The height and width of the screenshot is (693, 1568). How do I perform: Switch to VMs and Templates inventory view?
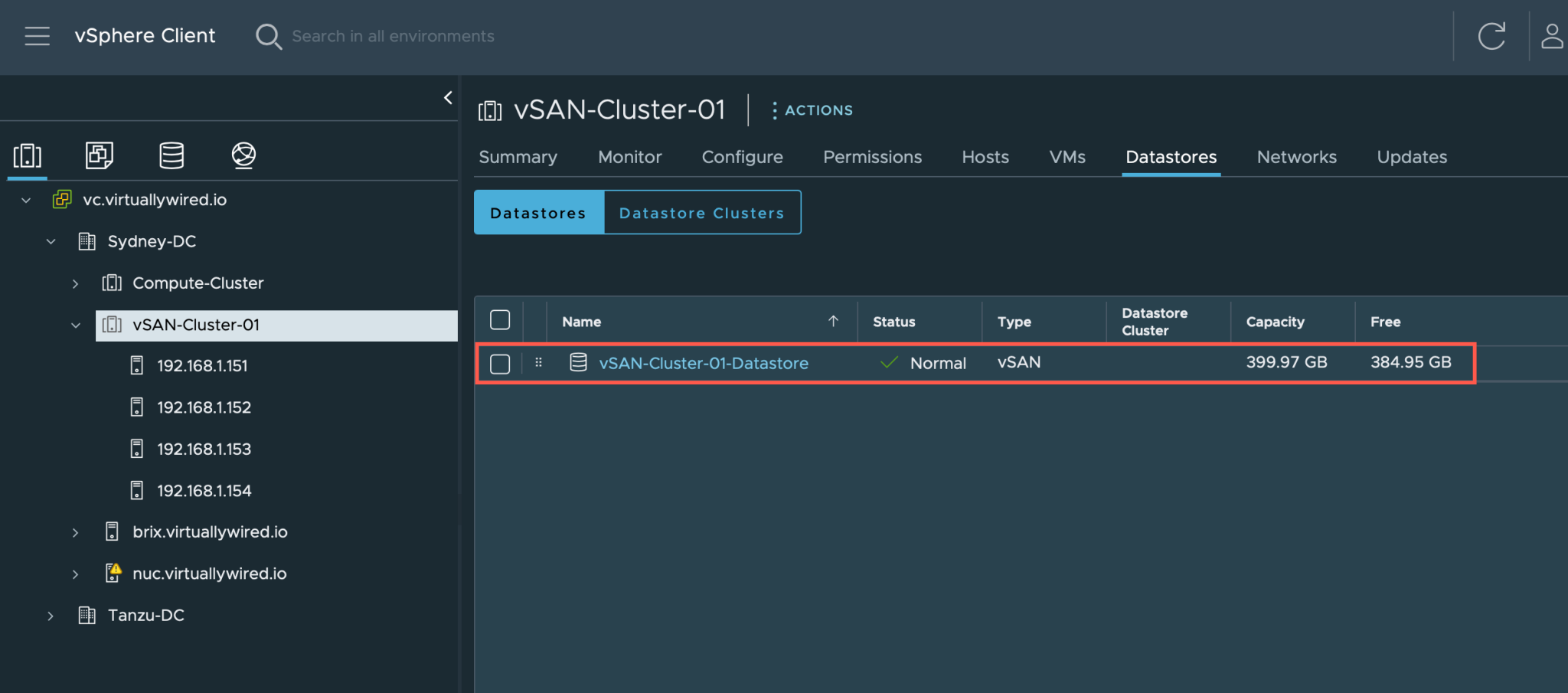tap(99, 155)
